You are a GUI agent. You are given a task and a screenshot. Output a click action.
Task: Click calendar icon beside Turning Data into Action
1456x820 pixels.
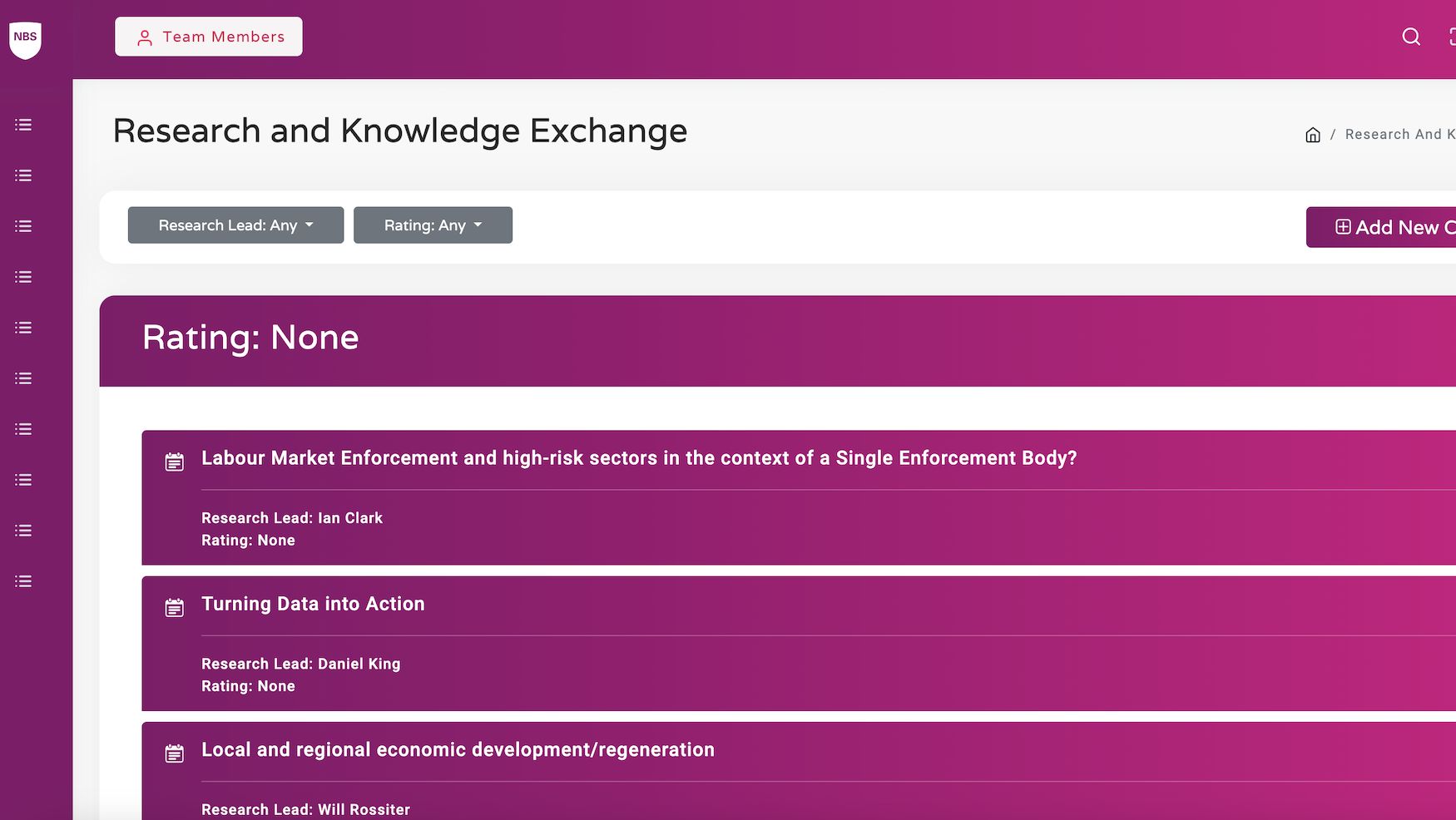[175, 608]
